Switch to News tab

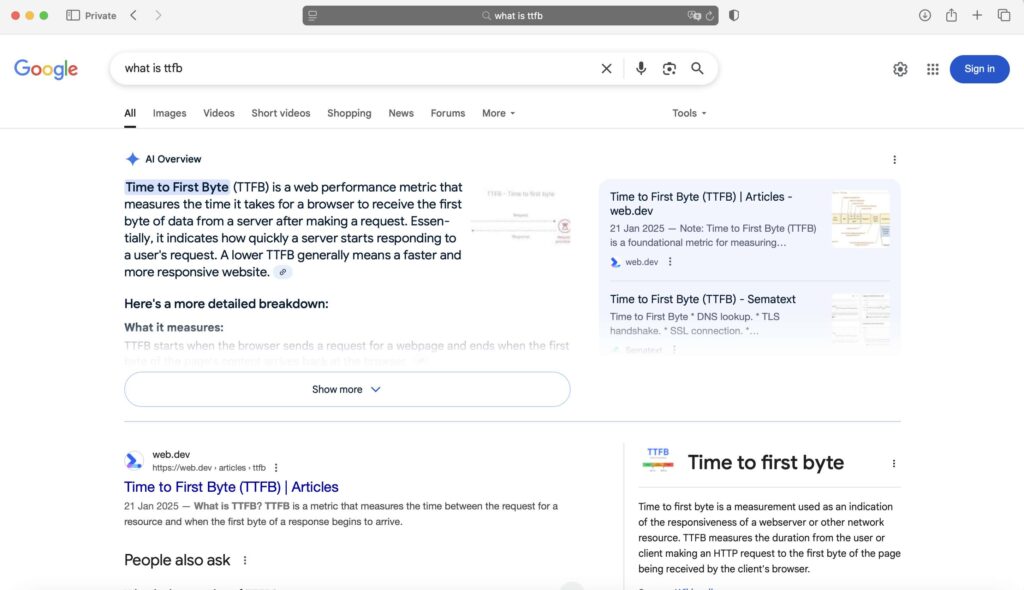point(401,113)
